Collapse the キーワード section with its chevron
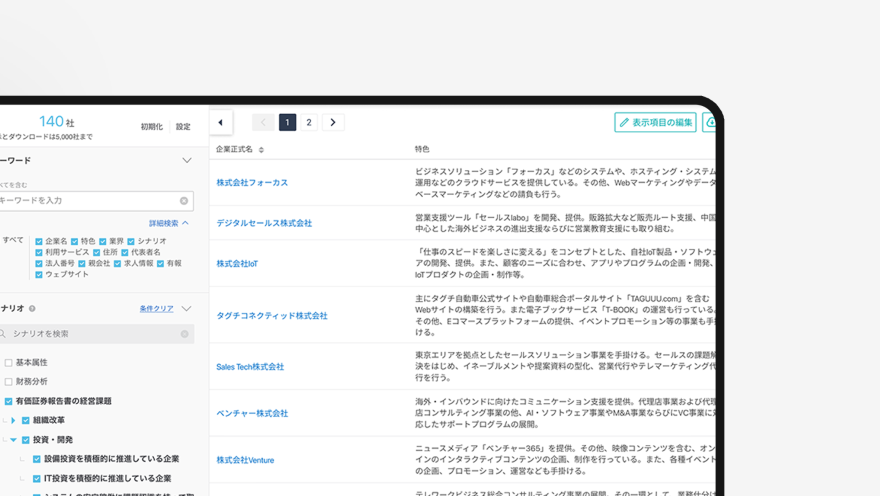 click(x=187, y=160)
